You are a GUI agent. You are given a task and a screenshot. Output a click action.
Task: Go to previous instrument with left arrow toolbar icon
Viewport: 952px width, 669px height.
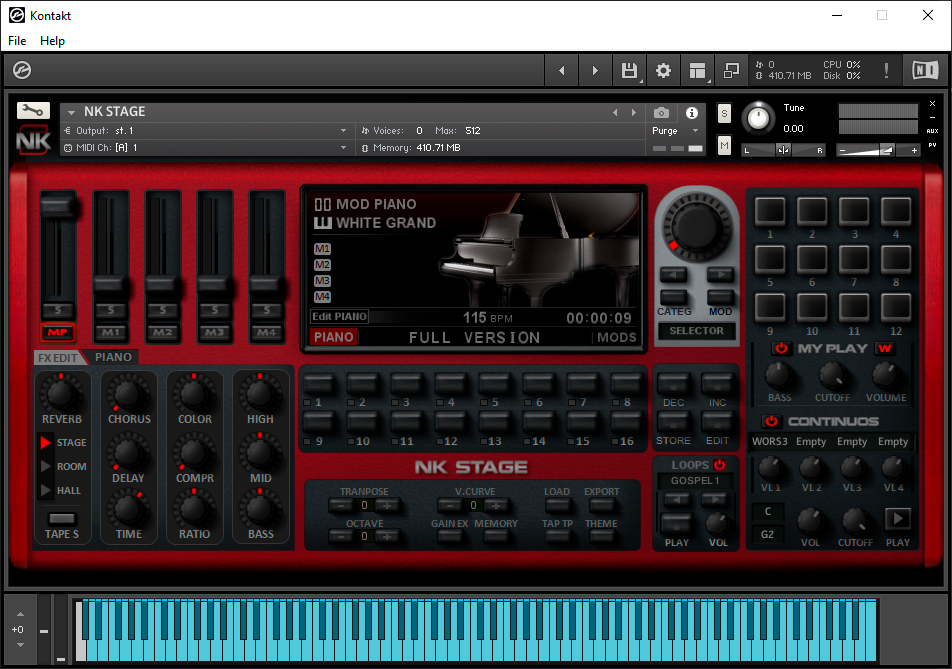[562, 70]
